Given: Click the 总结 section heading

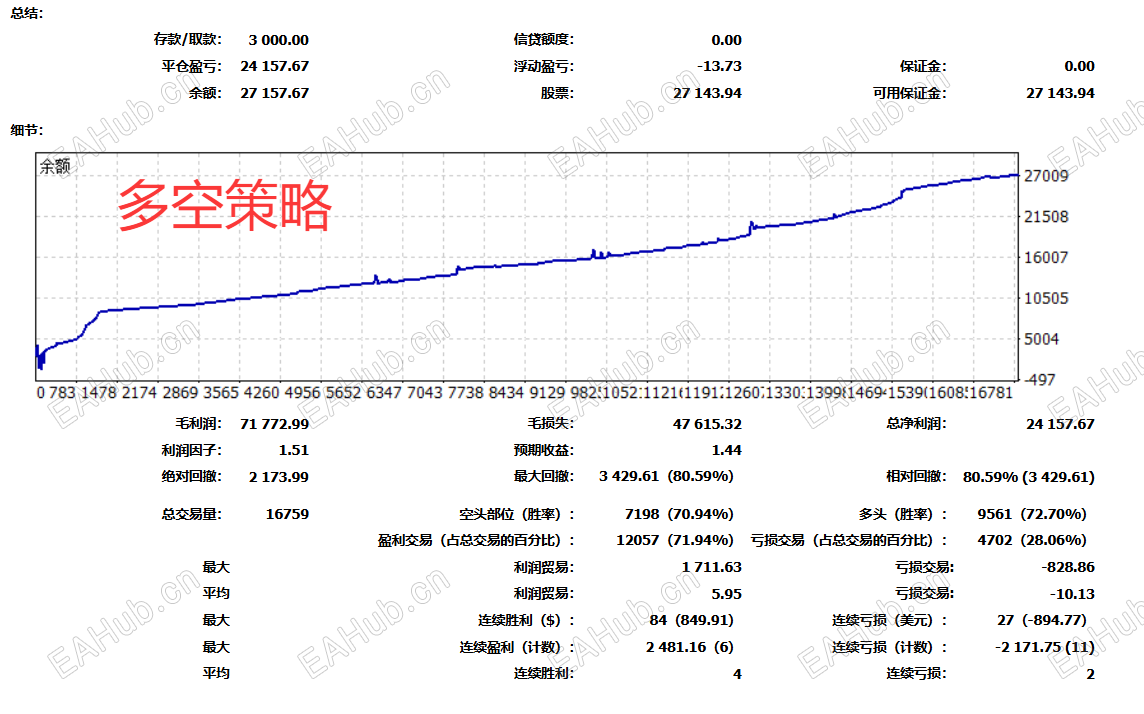Looking at the screenshot, I should point(27,13).
